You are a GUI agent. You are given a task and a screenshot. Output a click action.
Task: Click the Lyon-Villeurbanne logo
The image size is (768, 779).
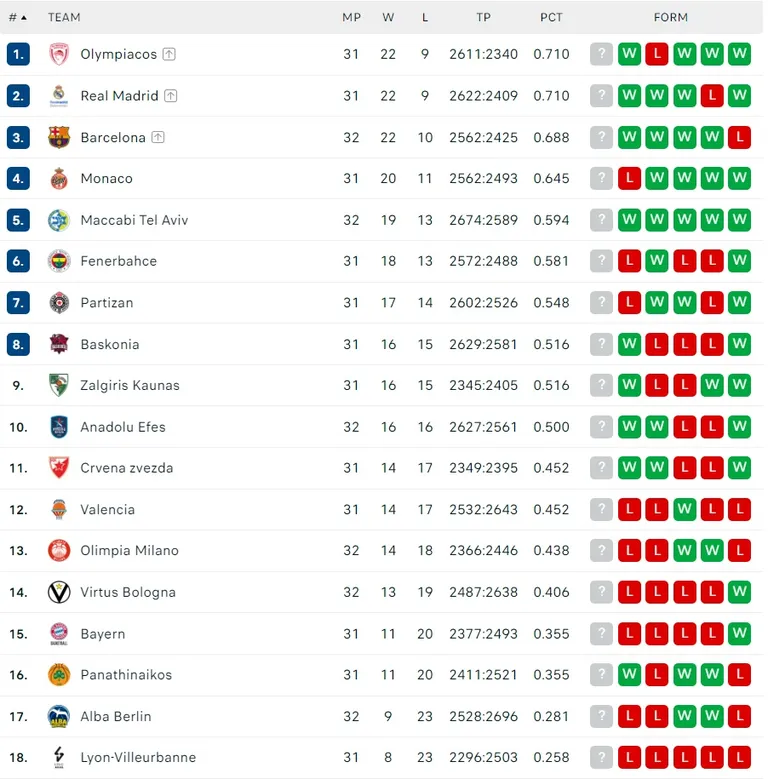pos(59,757)
